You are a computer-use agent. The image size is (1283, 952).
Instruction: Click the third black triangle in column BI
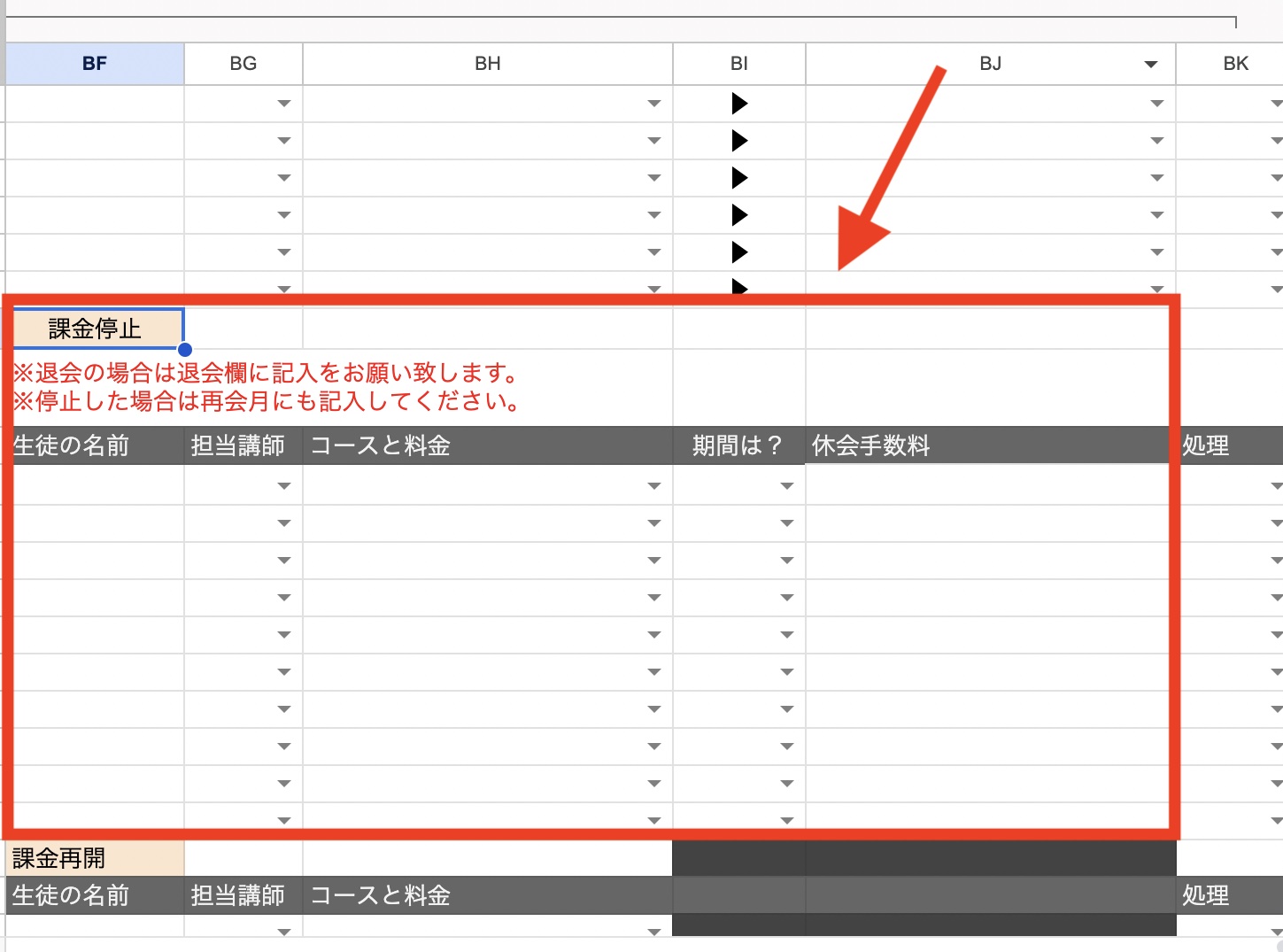[x=739, y=178]
